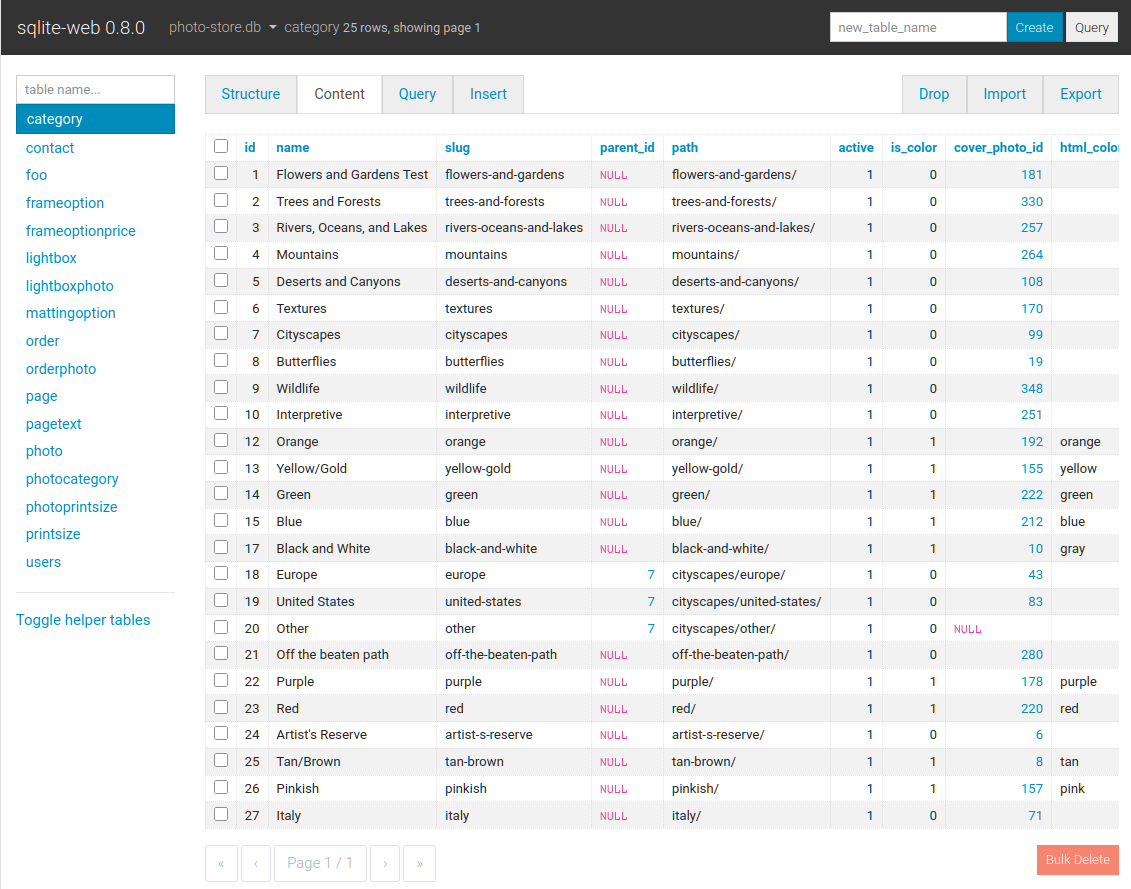Image resolution: width=1131 pixels, height=889 pixels.
Task: Select the Content tab
Action: tap(339, 94)
